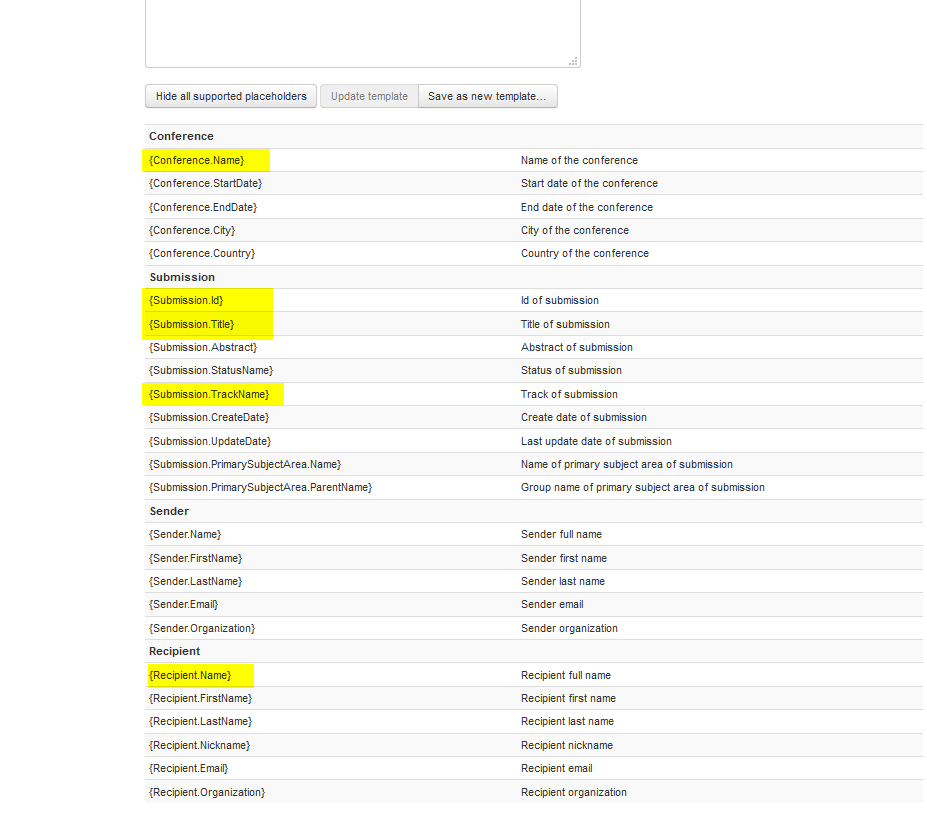This screenshot has height=815, width=927.
Task: Click inside the template text area
Action: tap(362, 30)
